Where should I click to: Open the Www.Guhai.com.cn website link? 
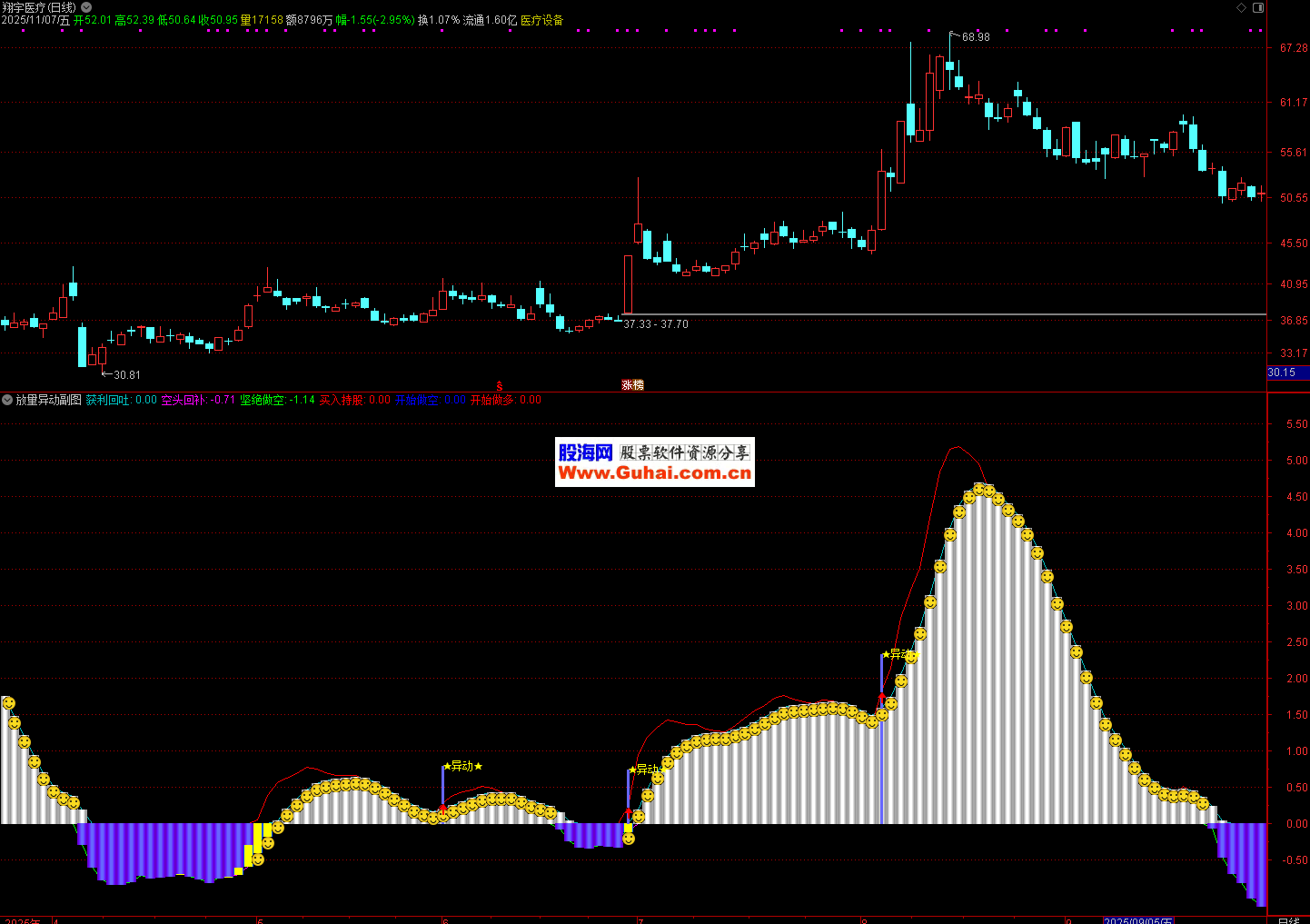[654, 473]
